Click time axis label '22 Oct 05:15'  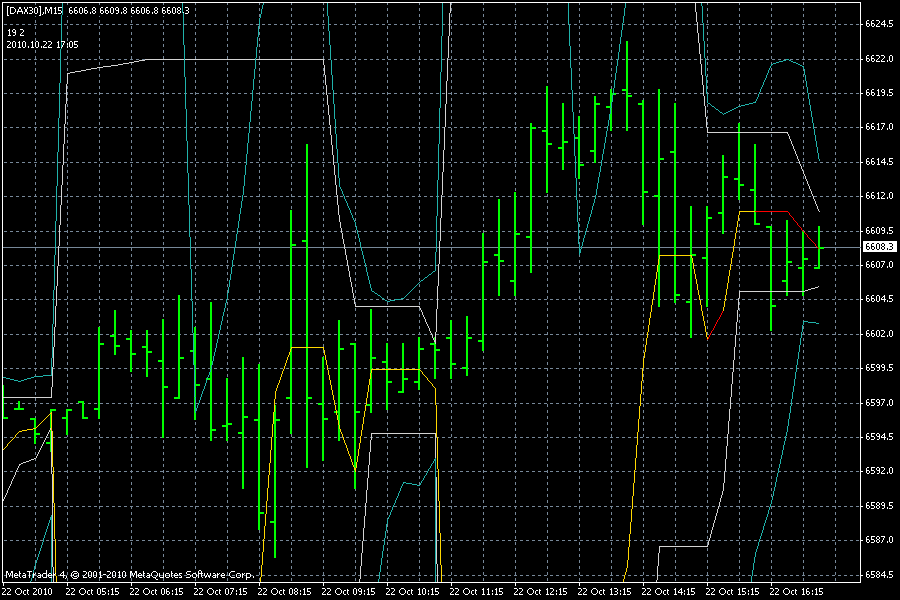pyautogui.click(x=92, y=591)
